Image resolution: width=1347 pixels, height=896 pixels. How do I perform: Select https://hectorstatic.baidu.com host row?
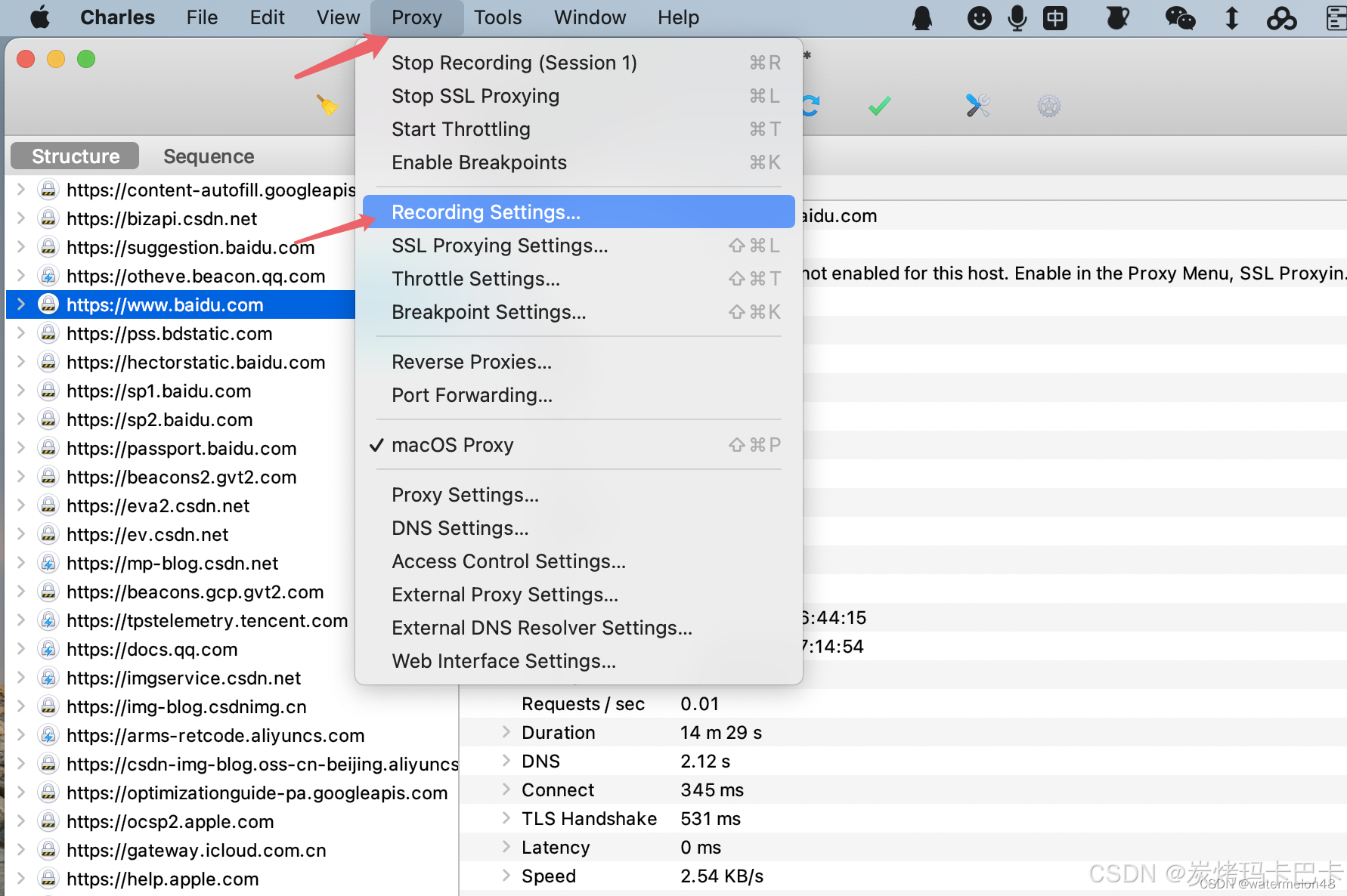pos(181,362)
